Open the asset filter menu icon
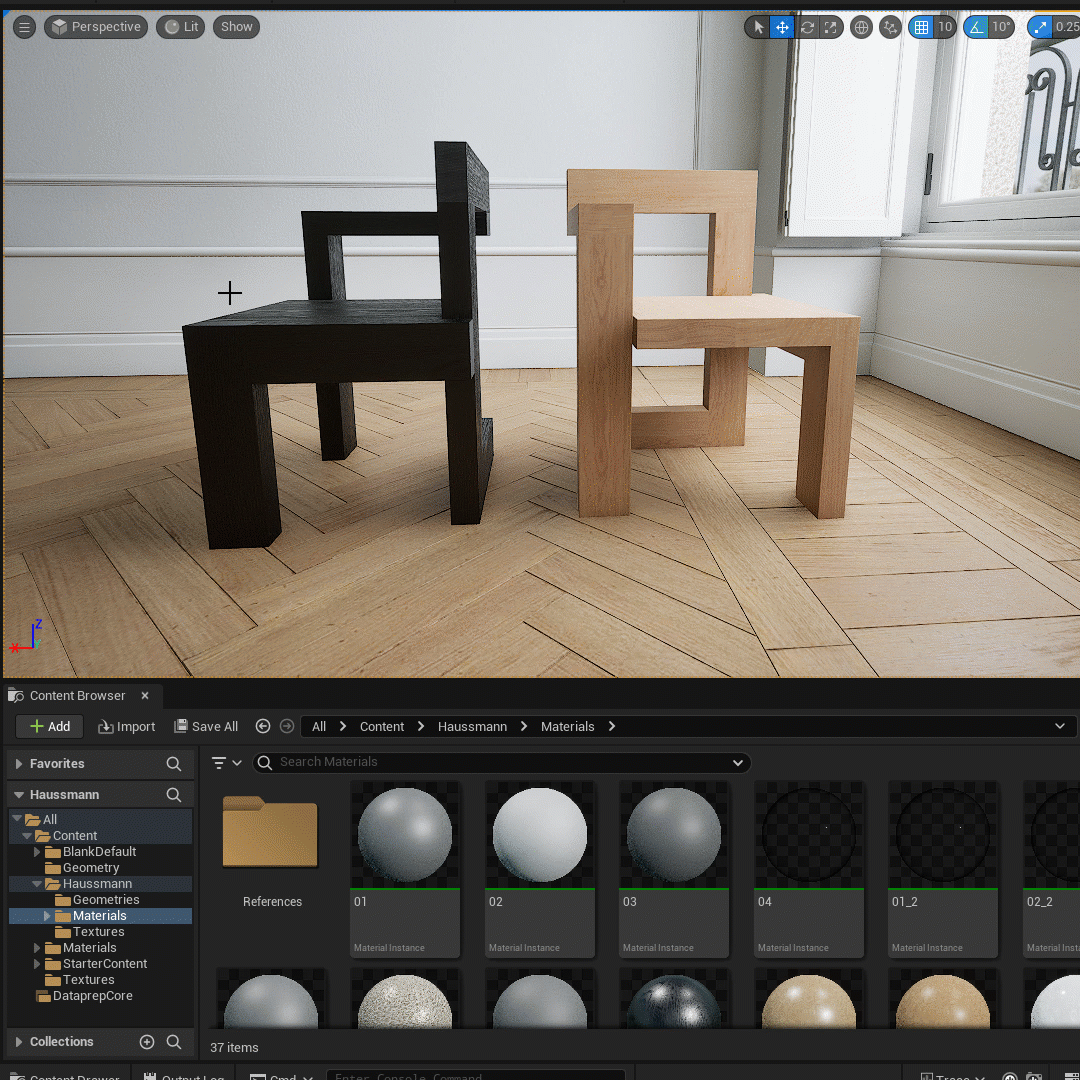This screenshot has width=1080, height=1080. (x=225, y=762)
